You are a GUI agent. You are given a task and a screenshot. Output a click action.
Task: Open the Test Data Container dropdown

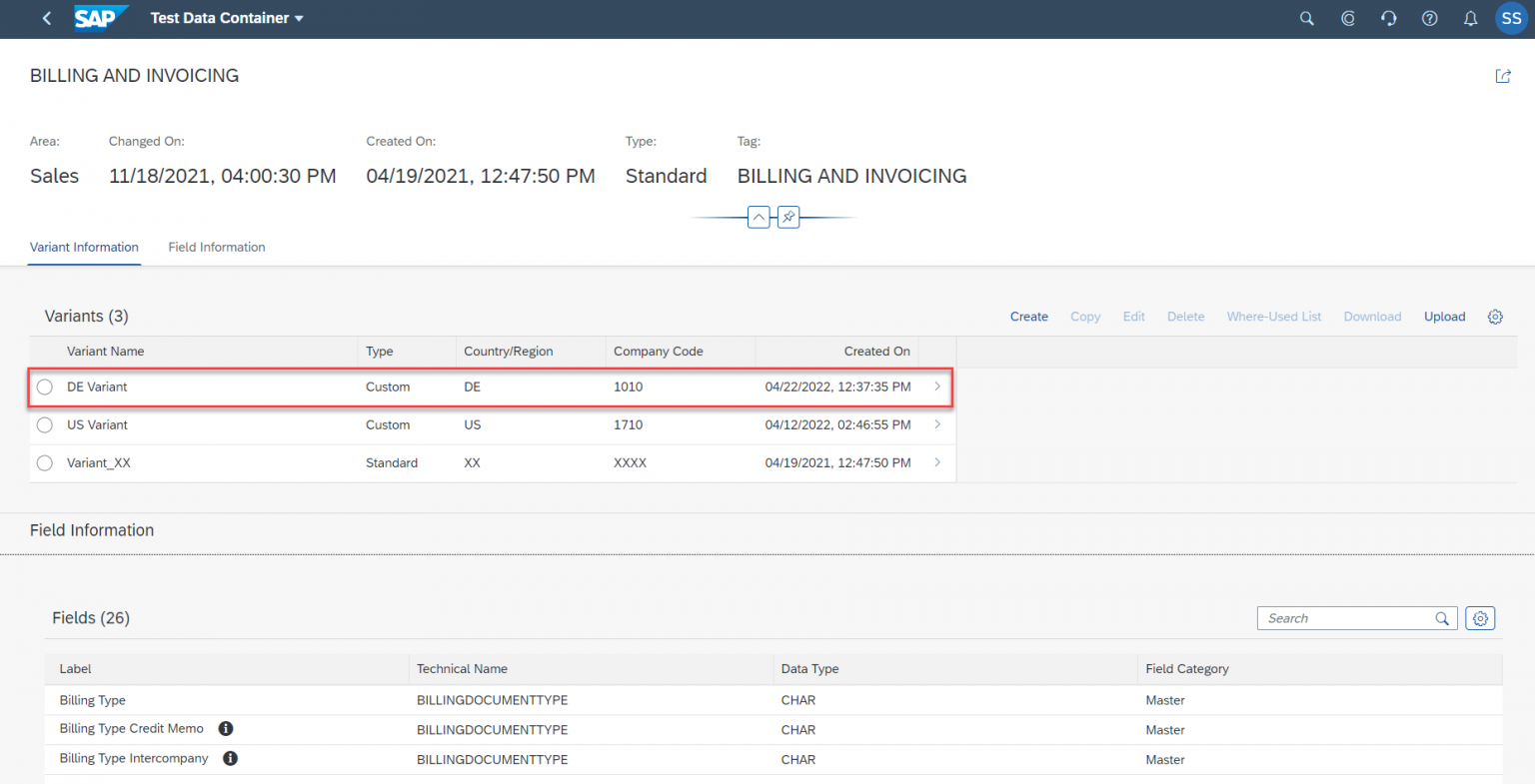226,18
